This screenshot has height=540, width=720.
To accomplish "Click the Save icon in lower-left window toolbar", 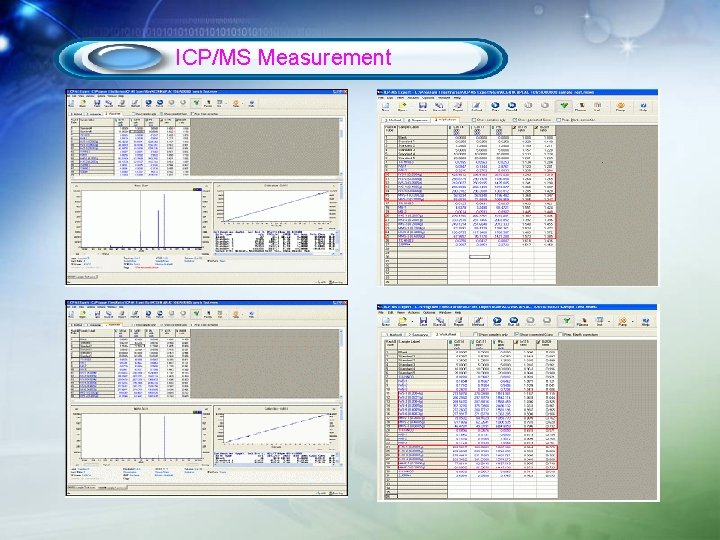I will tap(97, 315).
